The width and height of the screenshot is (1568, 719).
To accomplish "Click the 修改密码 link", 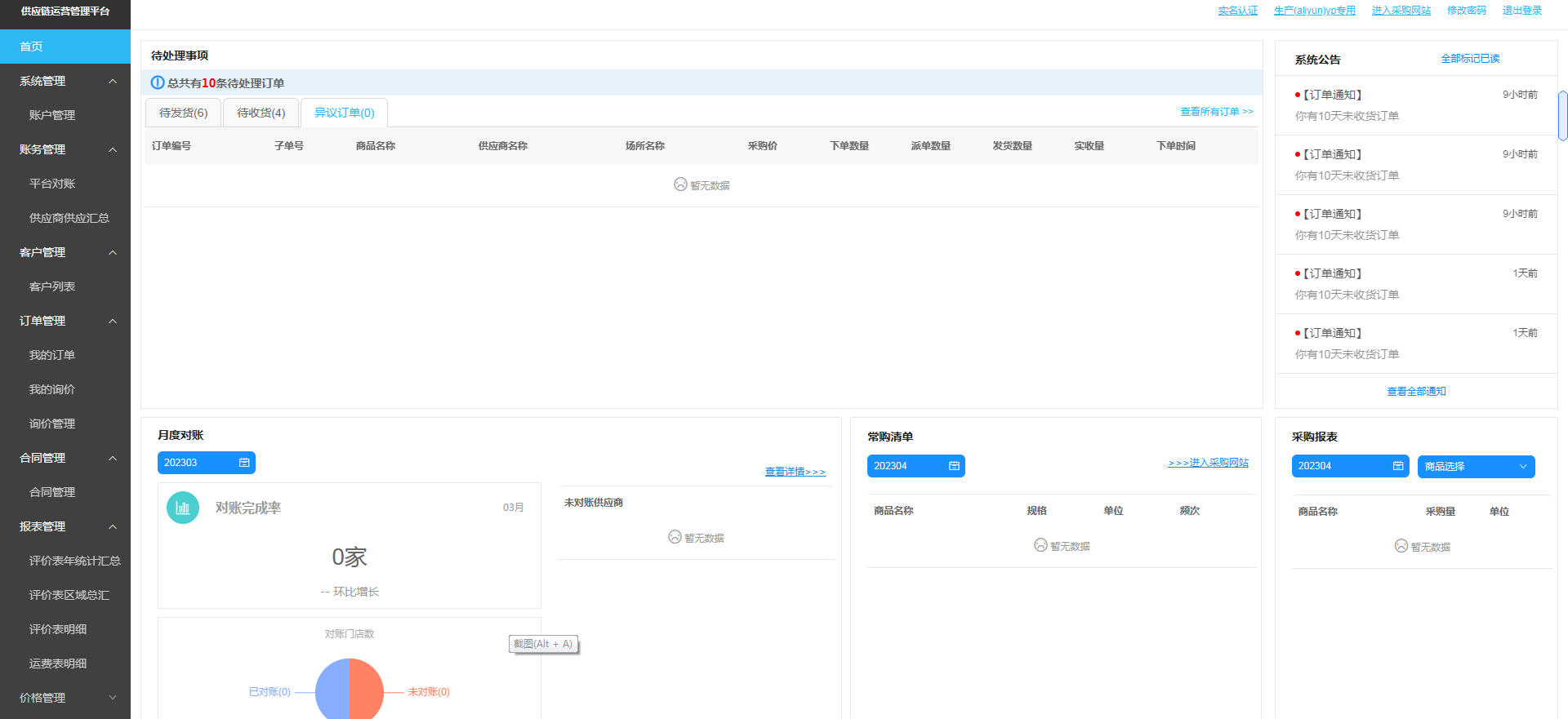I will click(x=1466, y=11).
